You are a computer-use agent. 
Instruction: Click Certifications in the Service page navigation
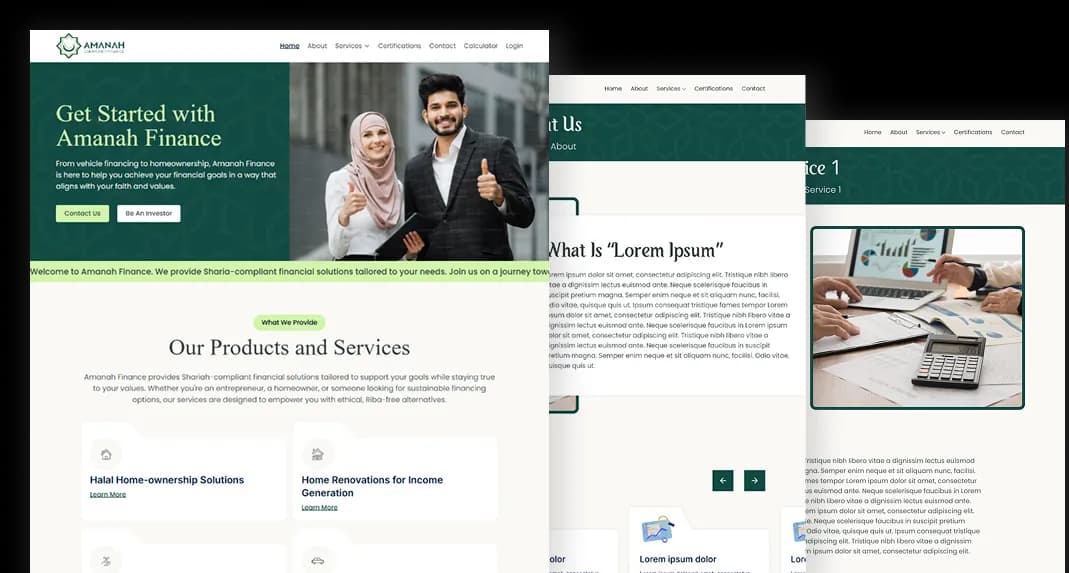(x=973, y=132)
